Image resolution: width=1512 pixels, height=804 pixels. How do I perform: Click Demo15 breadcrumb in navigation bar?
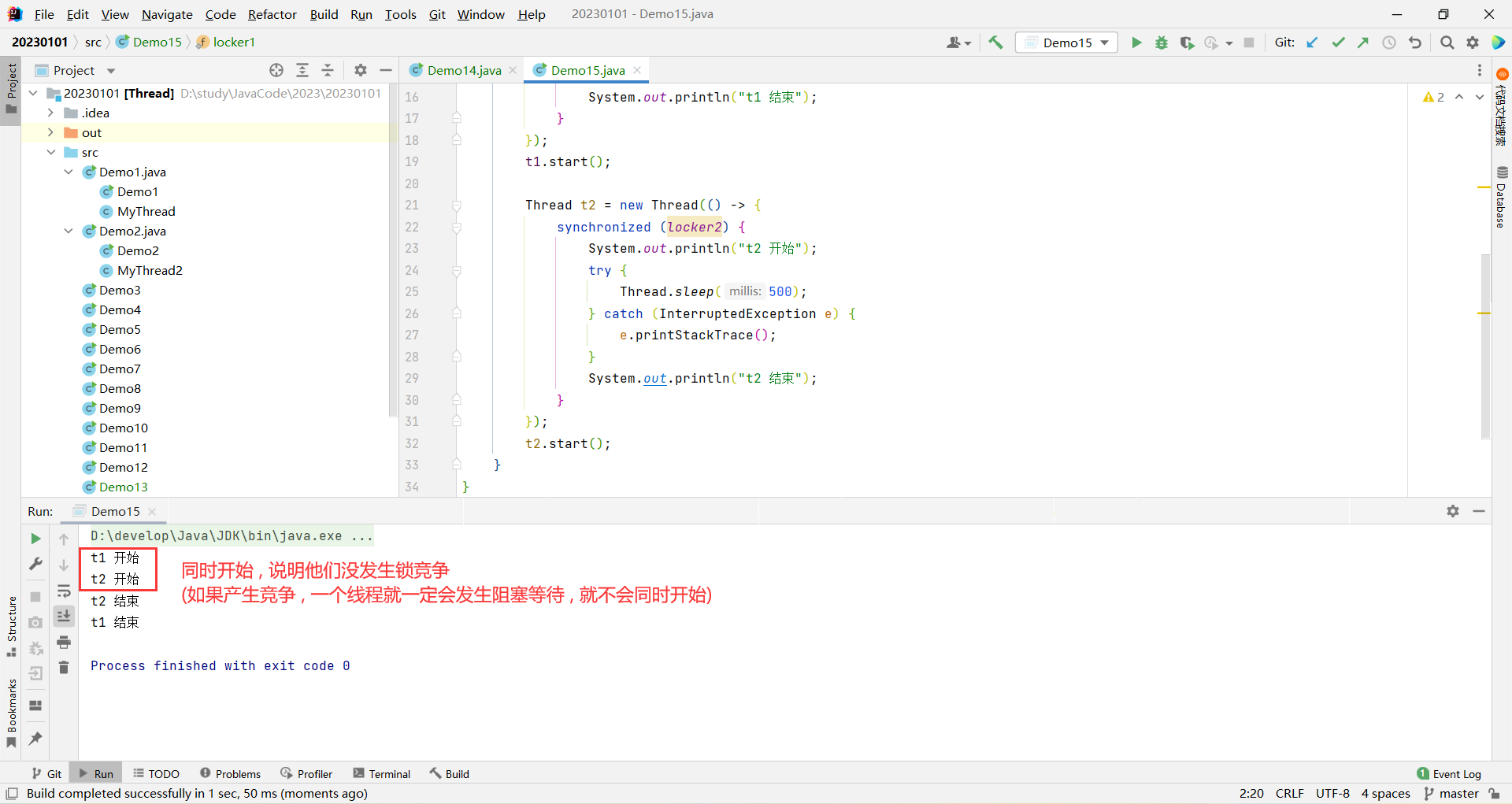(149, 42)
